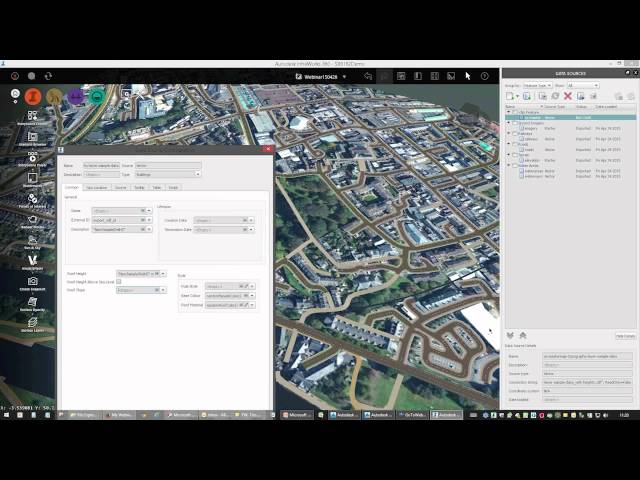This screenshot has height=480, width=640.
Task: Switch to the Table tab
Action: pyautogui.click(x=157, y=188)
